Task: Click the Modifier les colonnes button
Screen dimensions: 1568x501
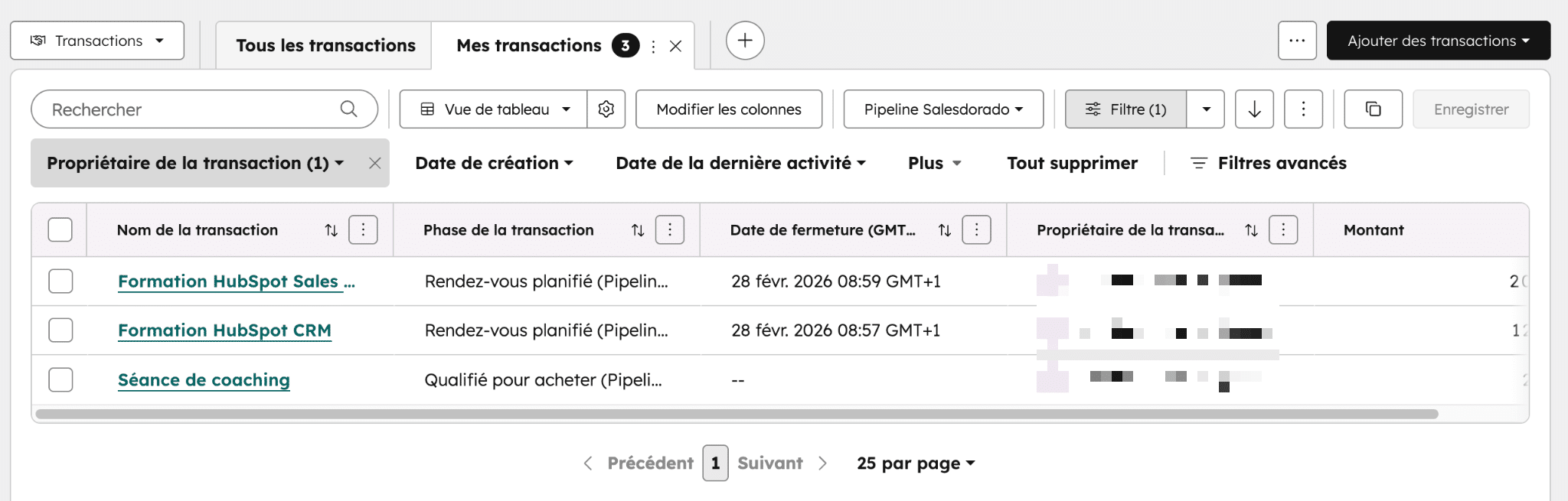Action: coord(729,109)
